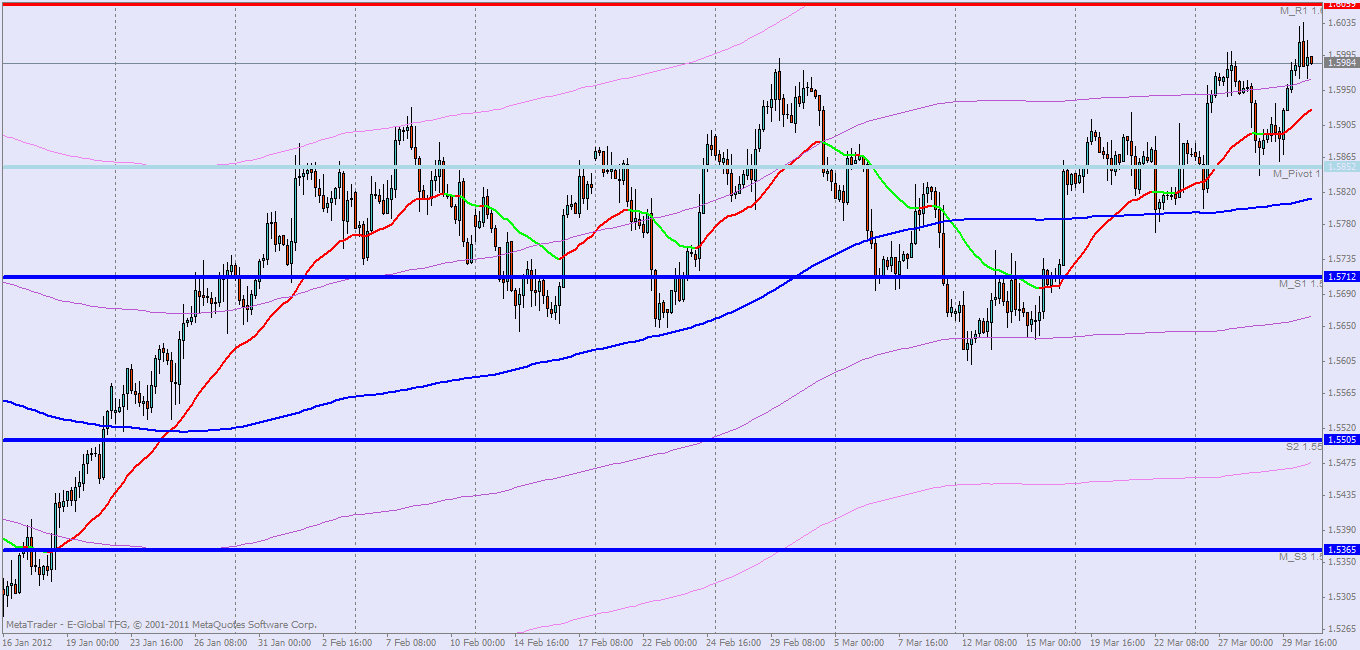The image size is (1360, 650).
Task: Select the thick blue S2 support line
Action: [x=660, y=439]
